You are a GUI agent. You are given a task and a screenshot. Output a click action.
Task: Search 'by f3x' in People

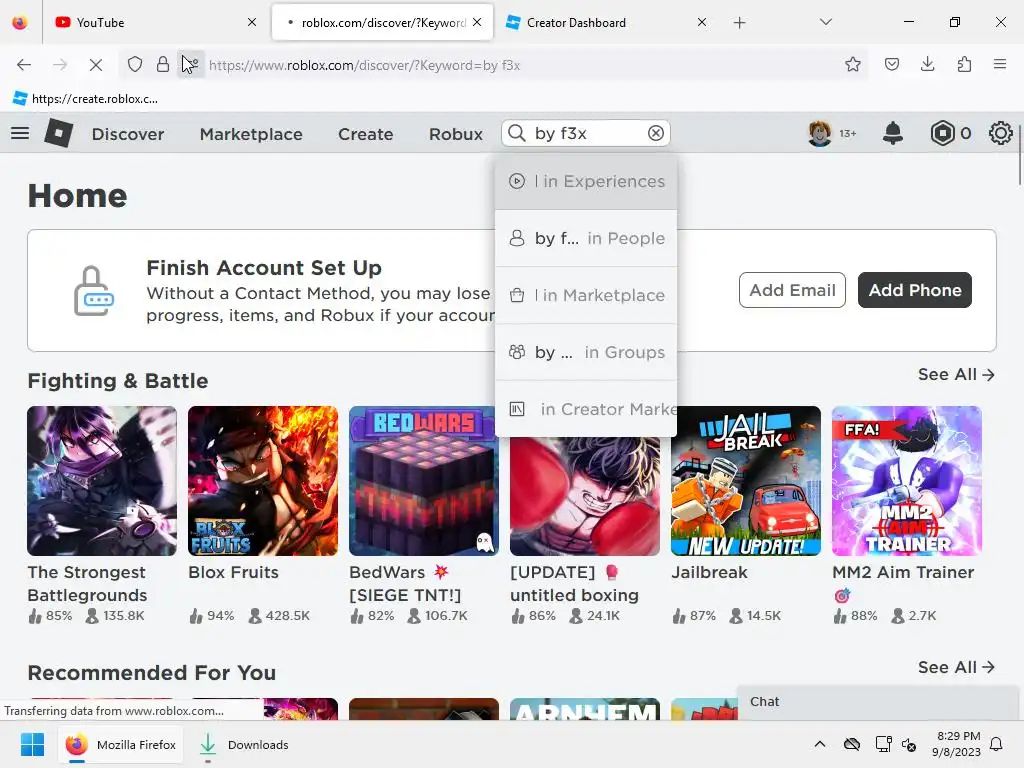586,238
